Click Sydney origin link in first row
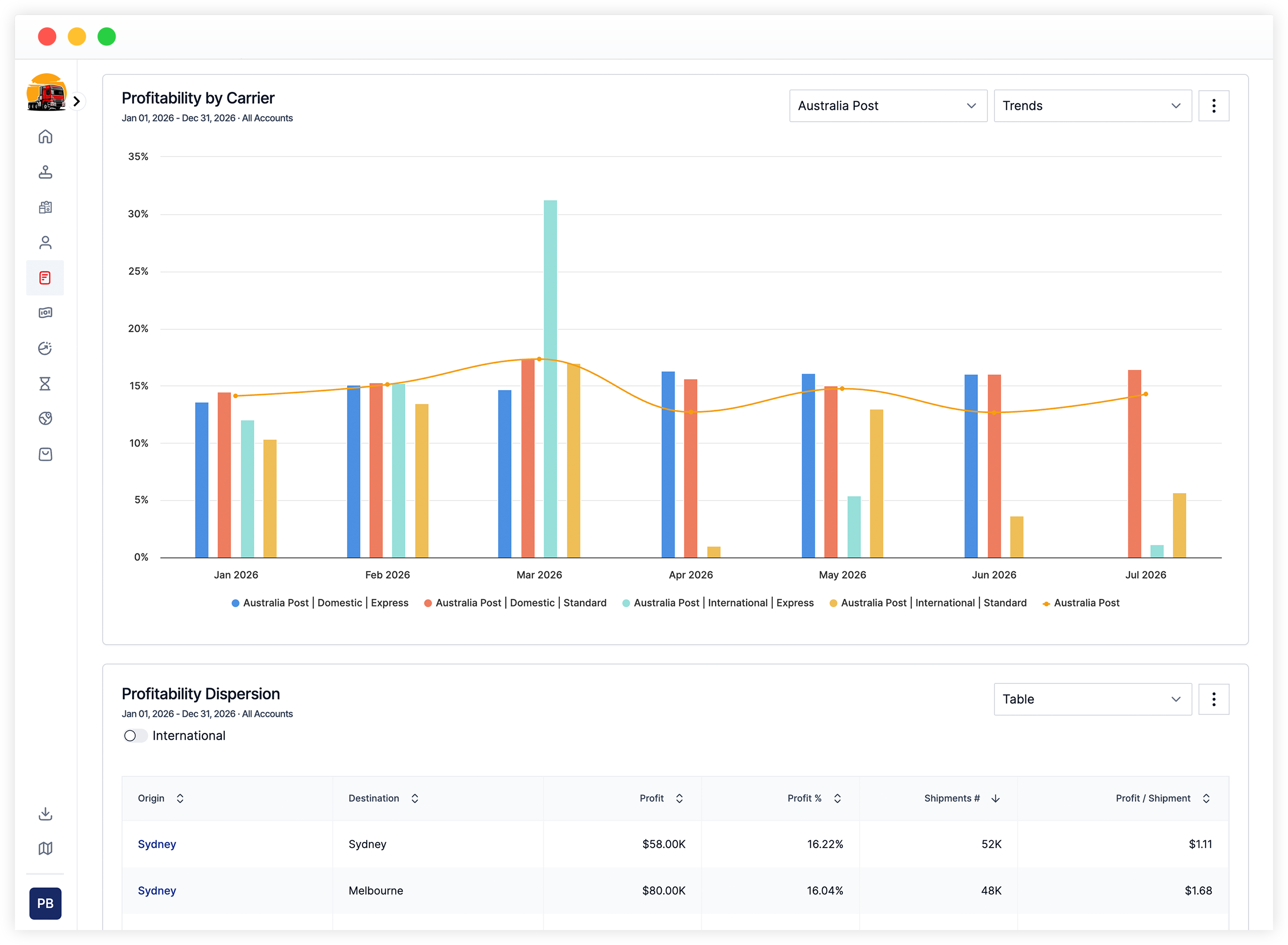1288x945 pixels. 157,844
